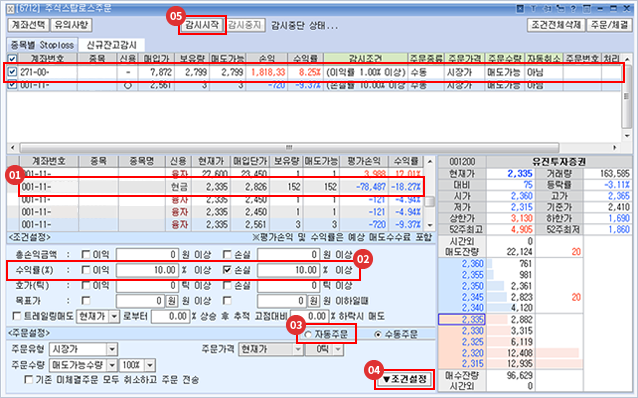The width and height of the screenshot is (638, 398).
Task: Check 이익 for 총손익금액
Action: (85, 255)
